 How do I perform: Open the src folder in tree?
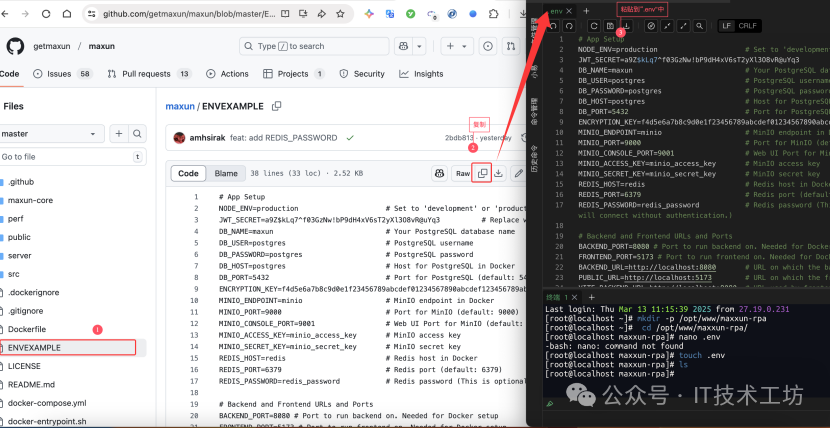(x=14, y=274)
